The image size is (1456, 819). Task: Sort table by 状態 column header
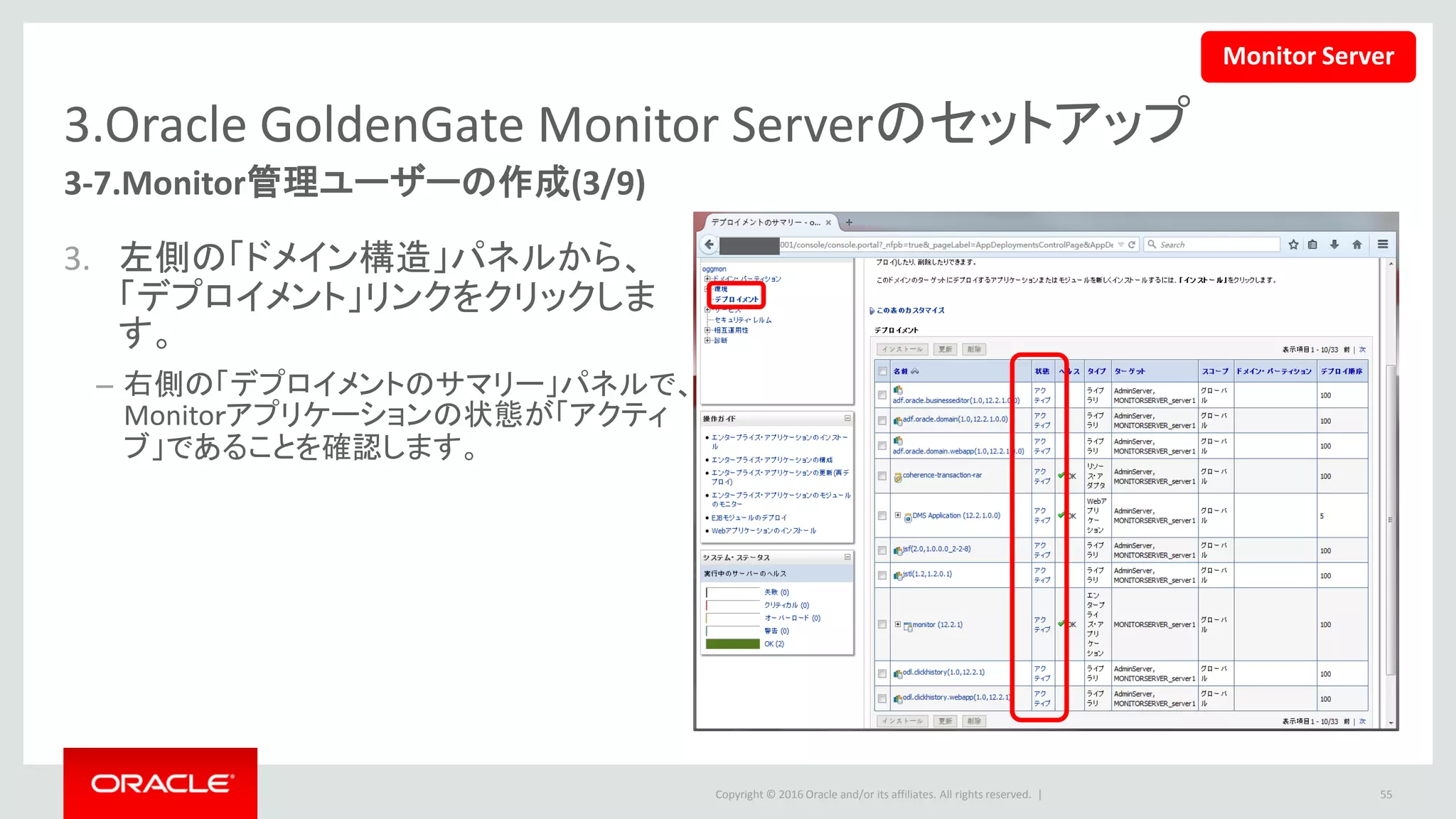(x=1042, y=371)
